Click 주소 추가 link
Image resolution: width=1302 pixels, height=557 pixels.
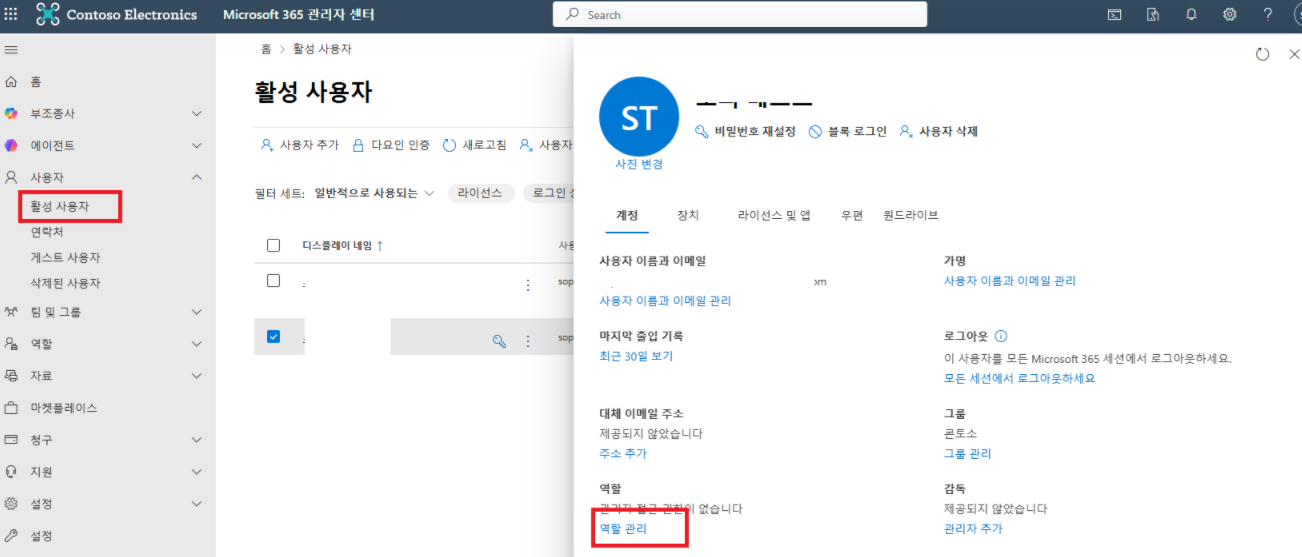623,453
